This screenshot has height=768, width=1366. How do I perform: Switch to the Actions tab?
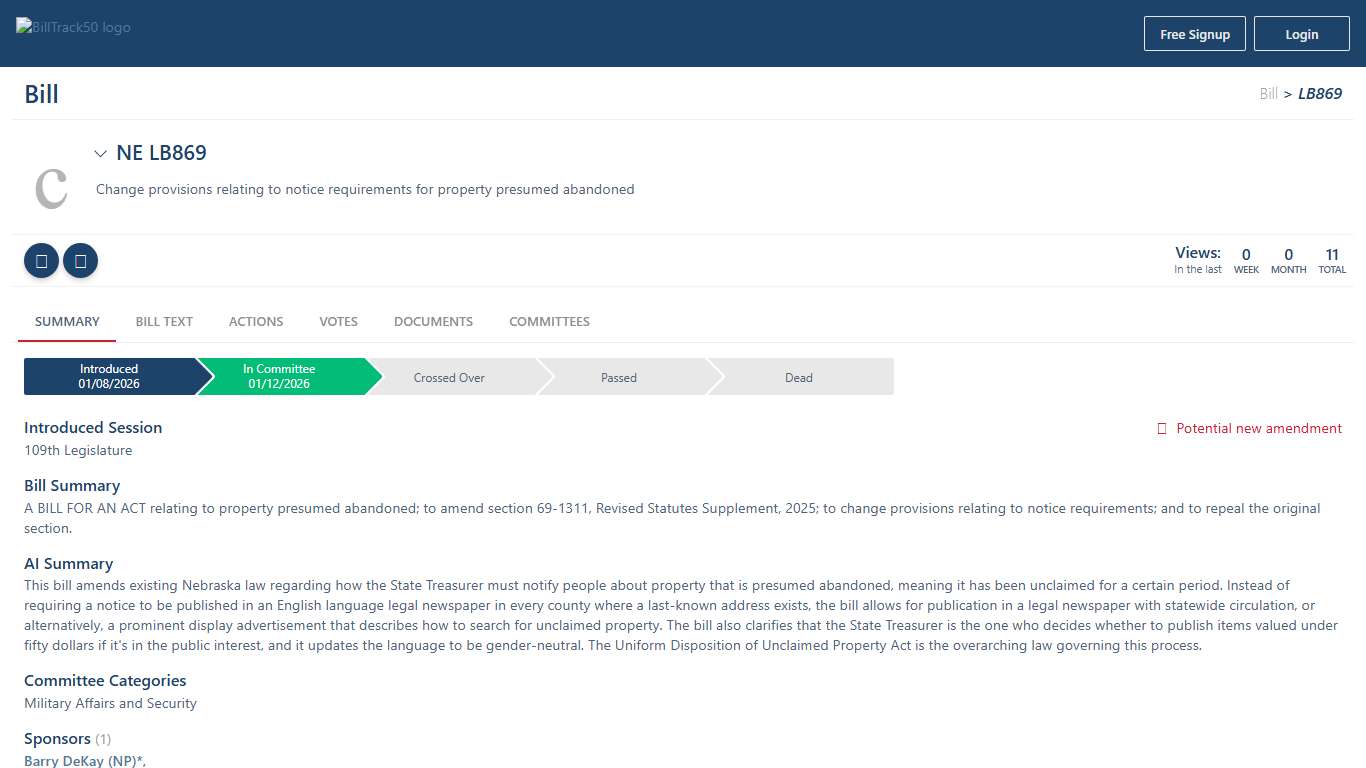256,322
